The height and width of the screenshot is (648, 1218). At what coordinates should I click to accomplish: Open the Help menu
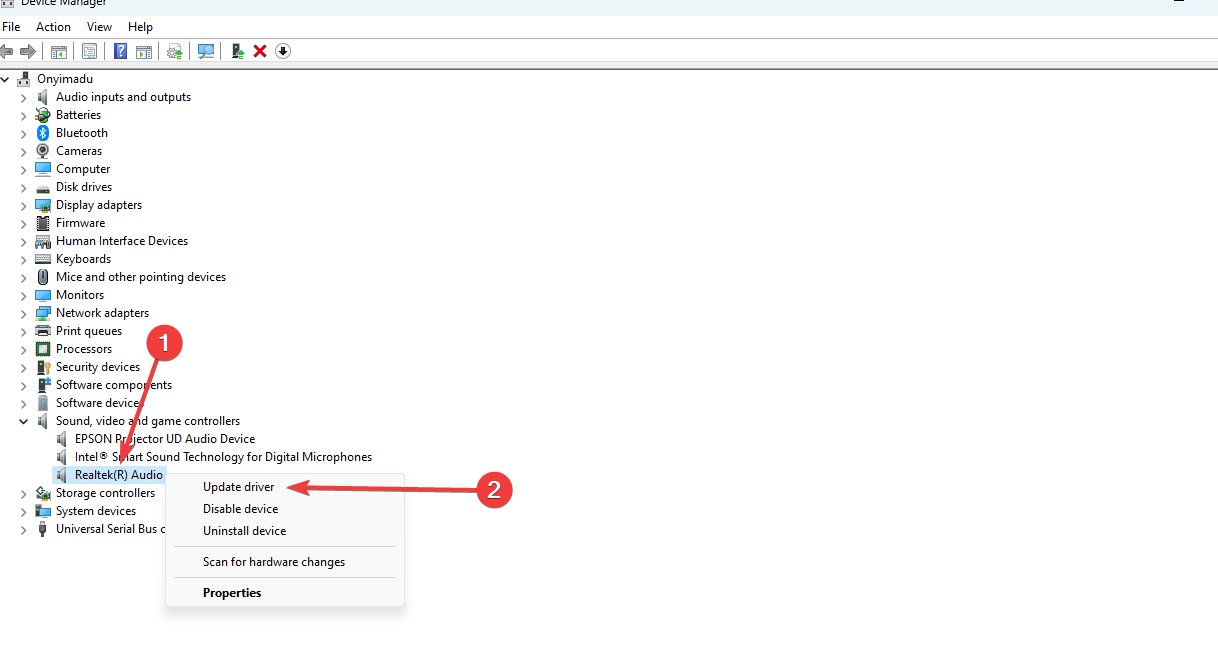[x=141, y=27]
